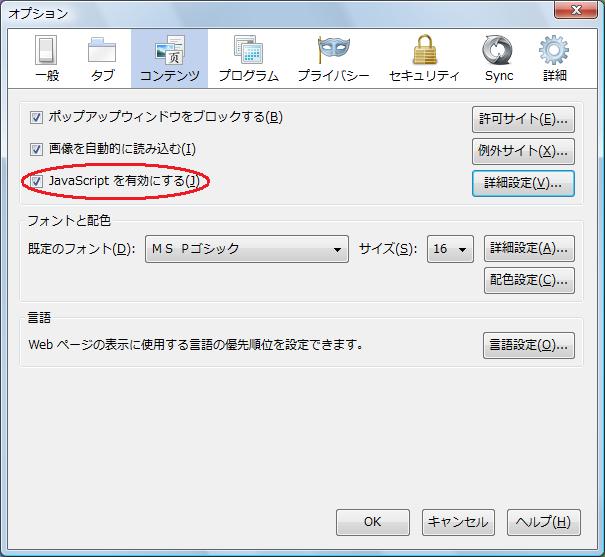605x557 pixels.
Task: Toggle ポップアップウィンドウをブロックする checkbox
Action: 36,117
